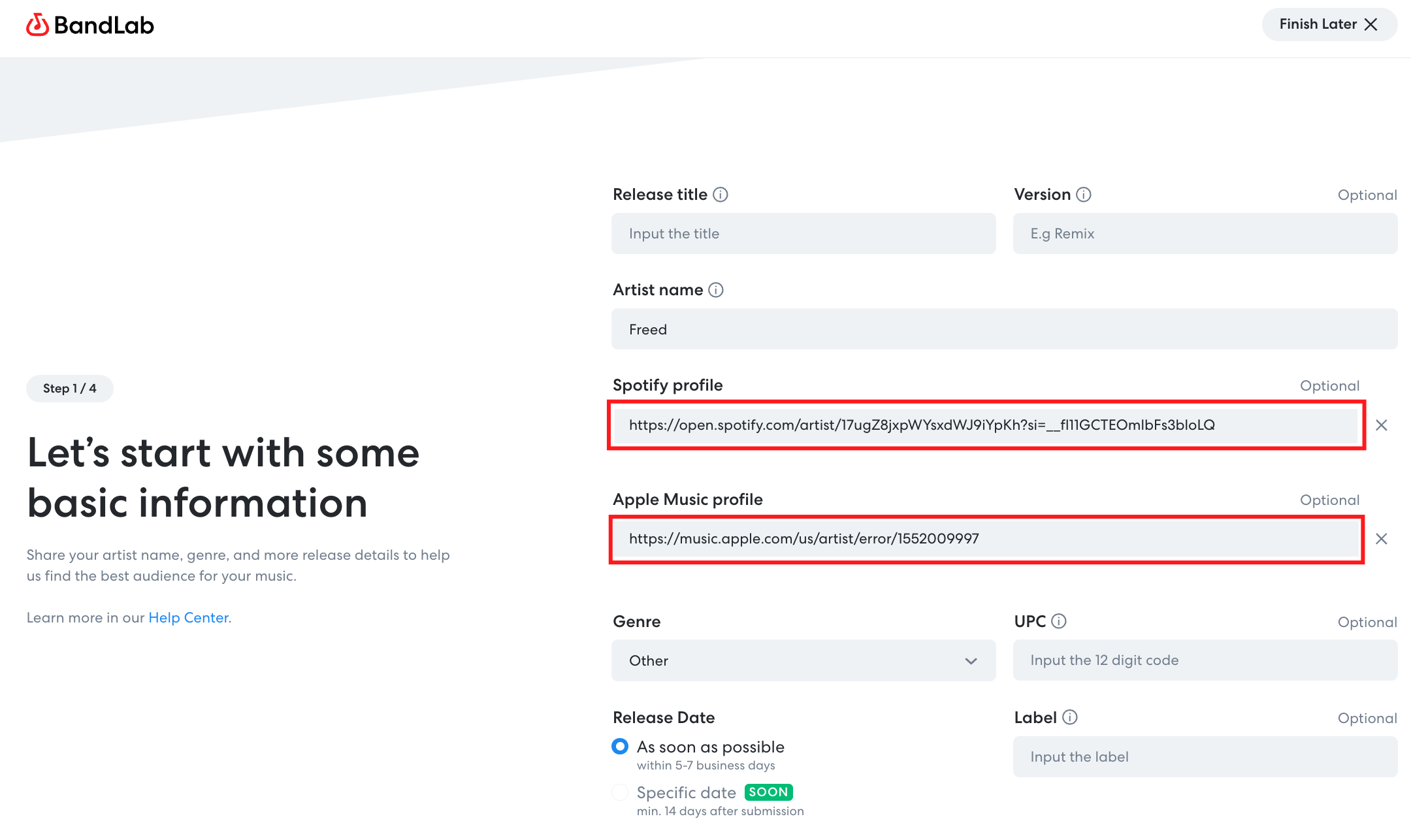1411x840 pixels.
Task: Click Finish Later button
Action: click(x=1329, y=24)
